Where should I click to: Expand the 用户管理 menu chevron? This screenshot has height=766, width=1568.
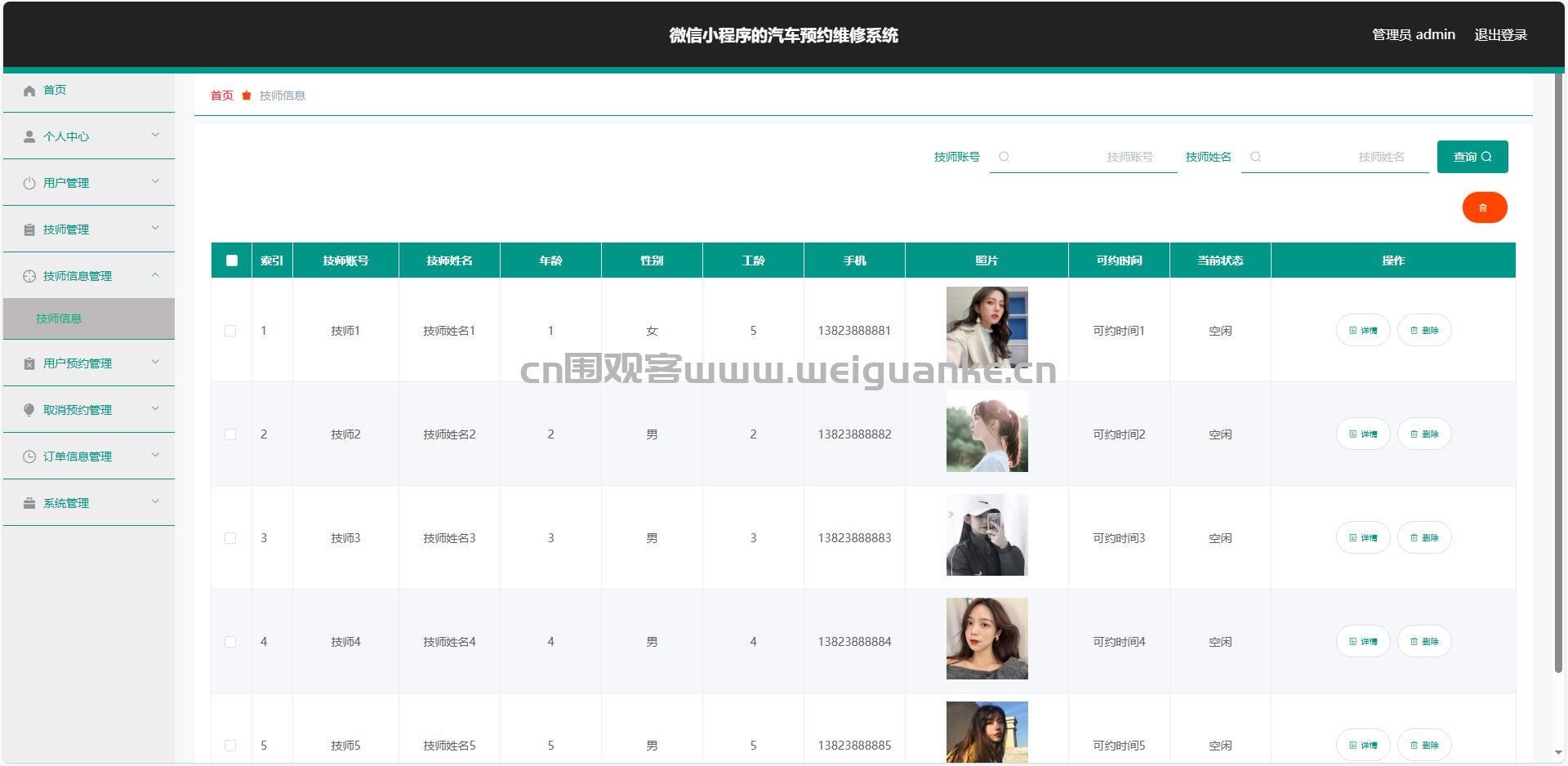[155, 181]
